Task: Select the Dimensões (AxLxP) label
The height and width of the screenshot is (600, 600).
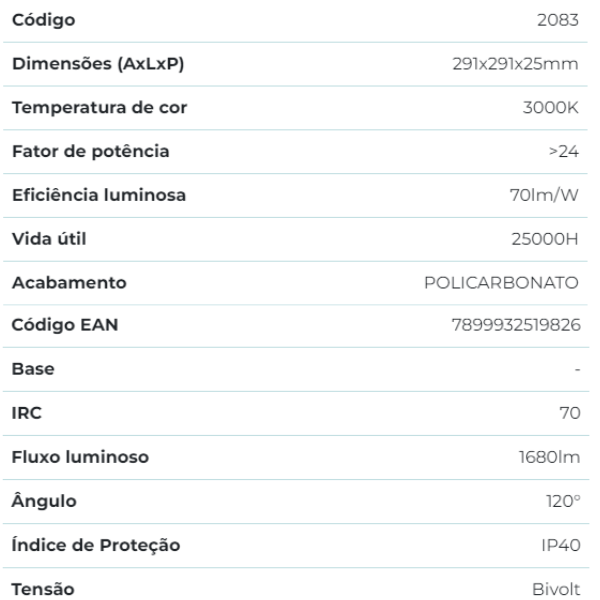Action: coord(96,64)
